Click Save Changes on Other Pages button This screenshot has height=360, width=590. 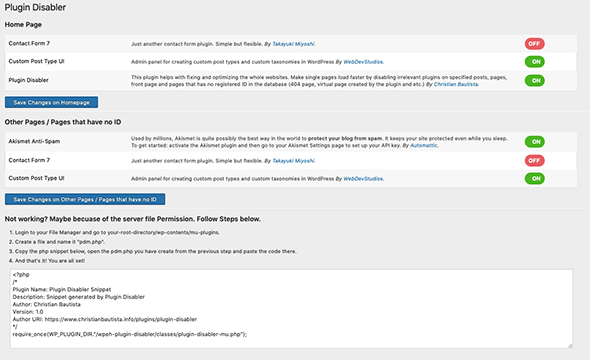pos(85,199)
